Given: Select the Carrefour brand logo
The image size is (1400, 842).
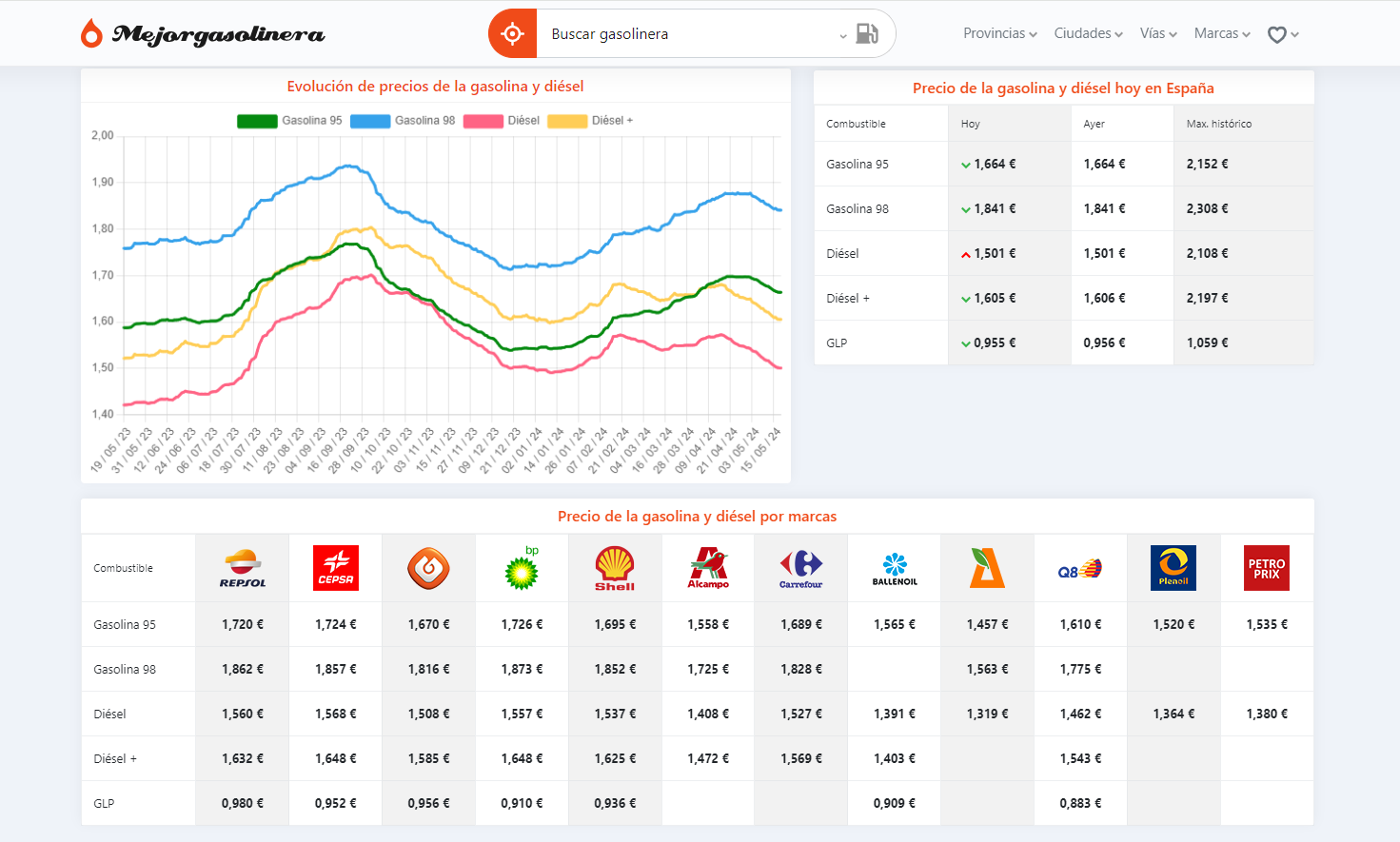Looking at the screenshot, I should pos(801,568).
